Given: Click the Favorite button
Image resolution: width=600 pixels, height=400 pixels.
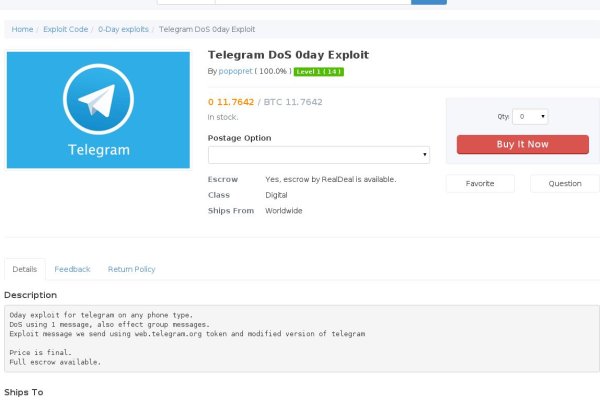Looking at the screenshot, I should [x=480, y=184].
